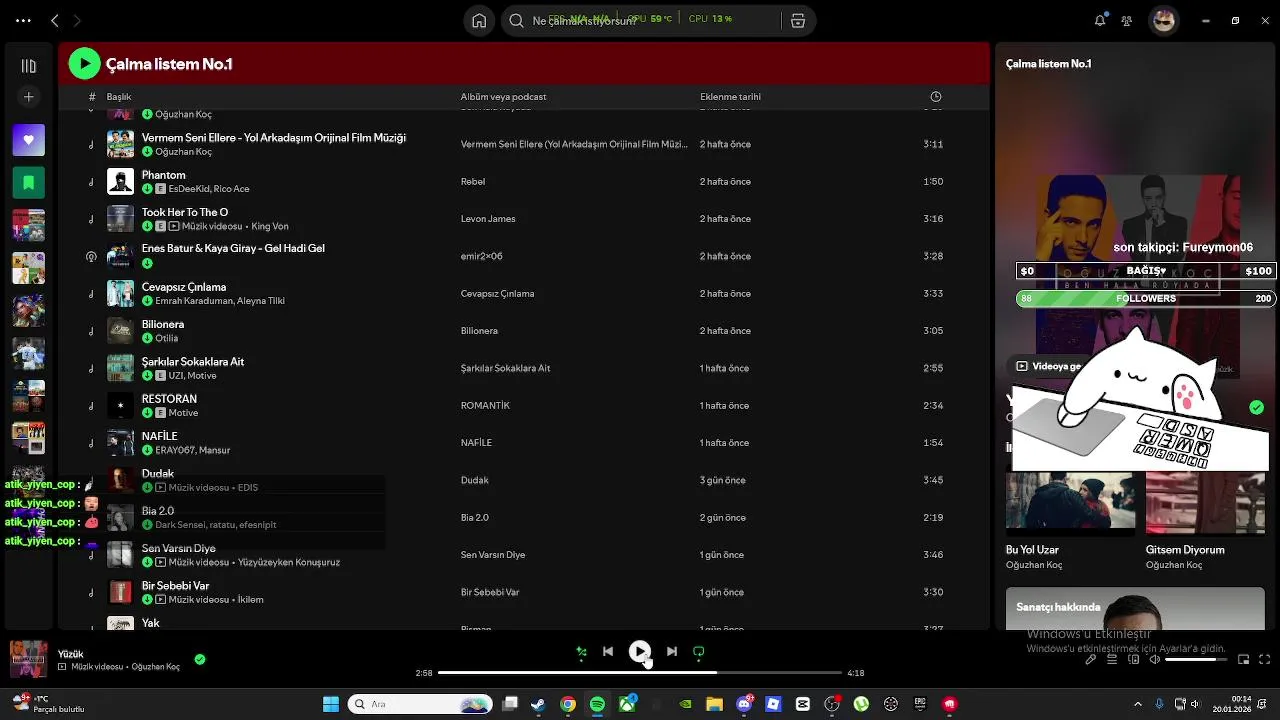Click the plus create playlist icon
1280x720 pixels.
coord(28,97)
